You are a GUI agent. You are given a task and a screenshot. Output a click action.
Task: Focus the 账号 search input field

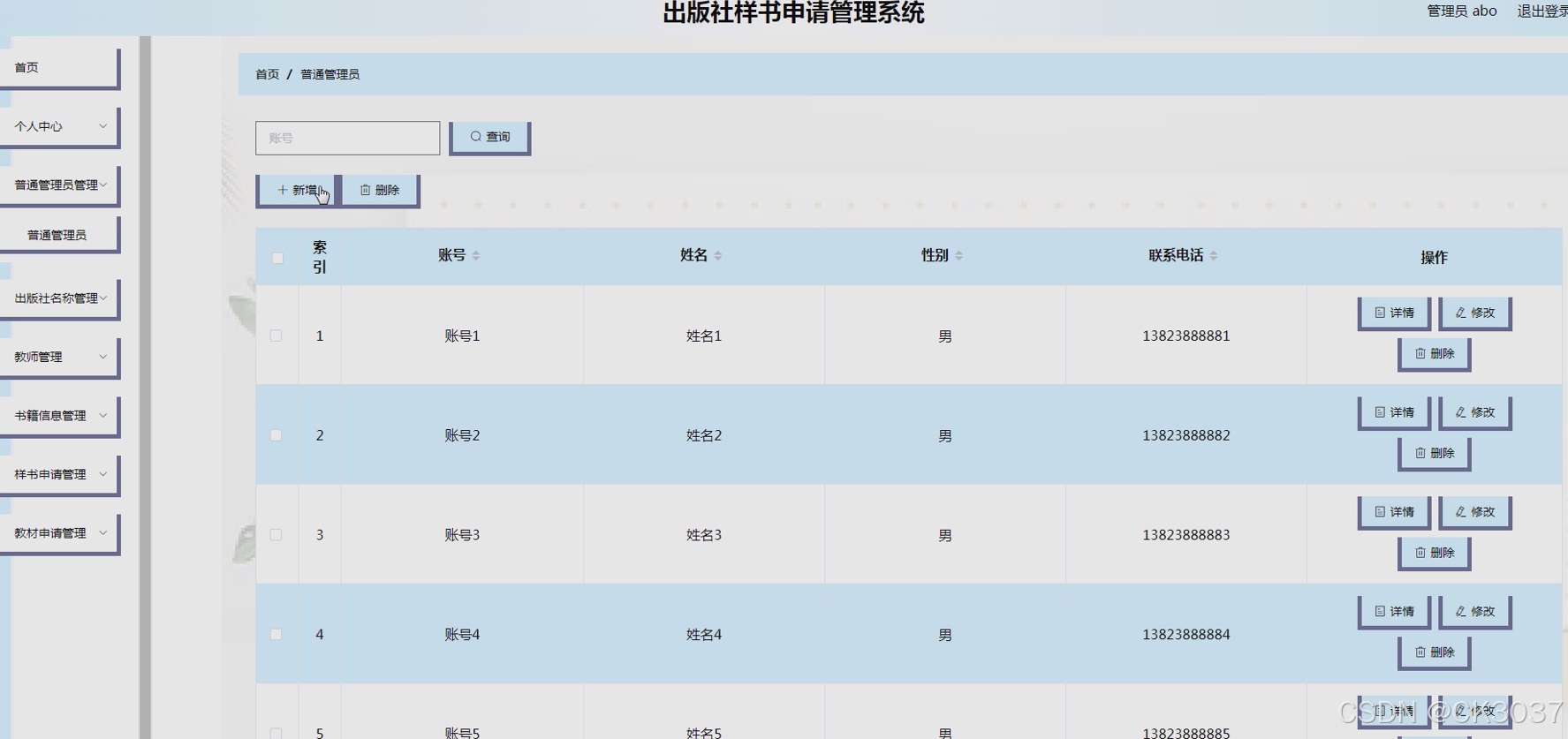pyautogui.click(x=347, y=138)
